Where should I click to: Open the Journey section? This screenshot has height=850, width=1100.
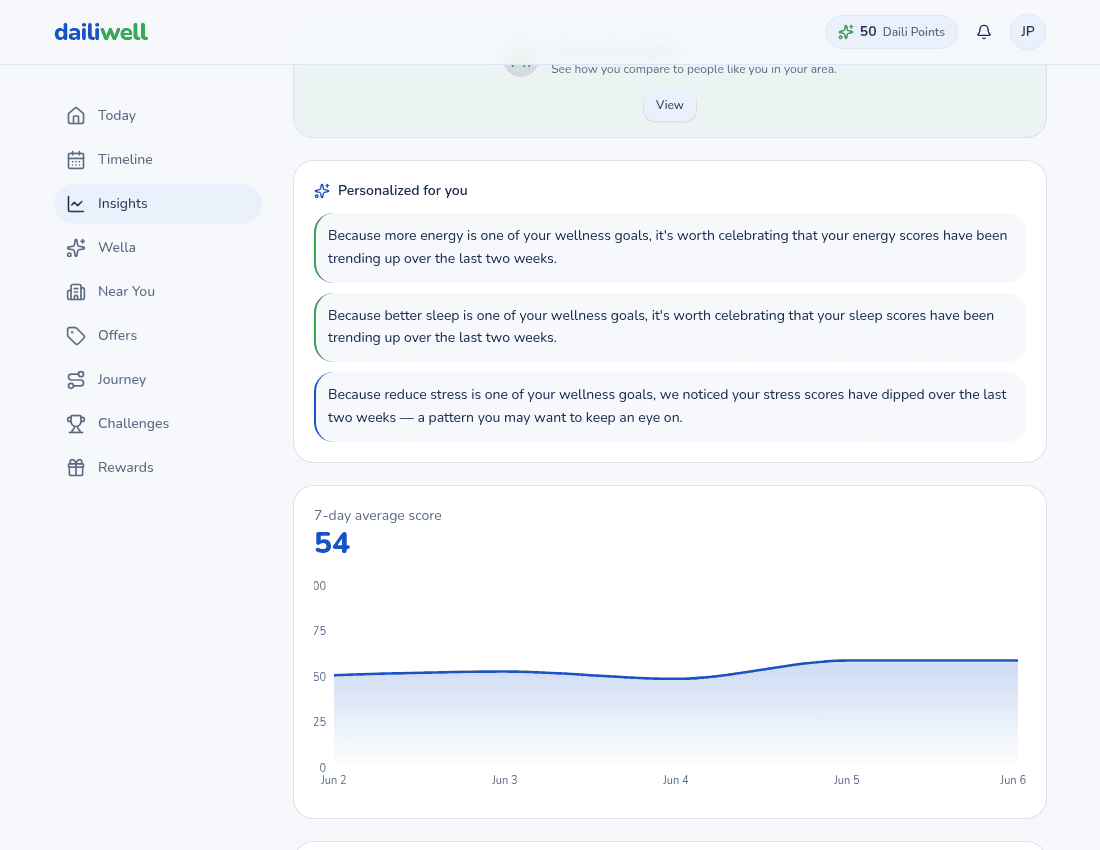click(158, 379)
